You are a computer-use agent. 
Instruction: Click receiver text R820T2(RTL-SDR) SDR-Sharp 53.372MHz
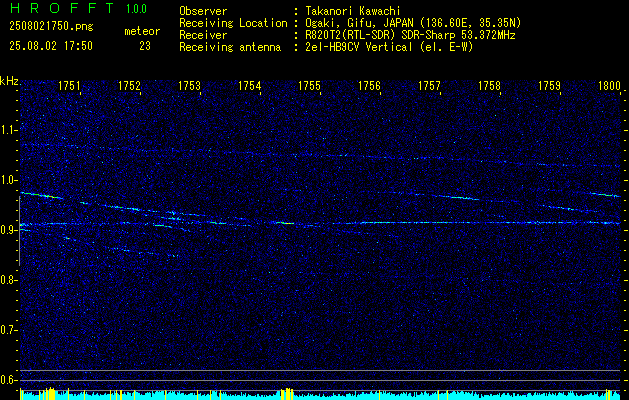410,35
